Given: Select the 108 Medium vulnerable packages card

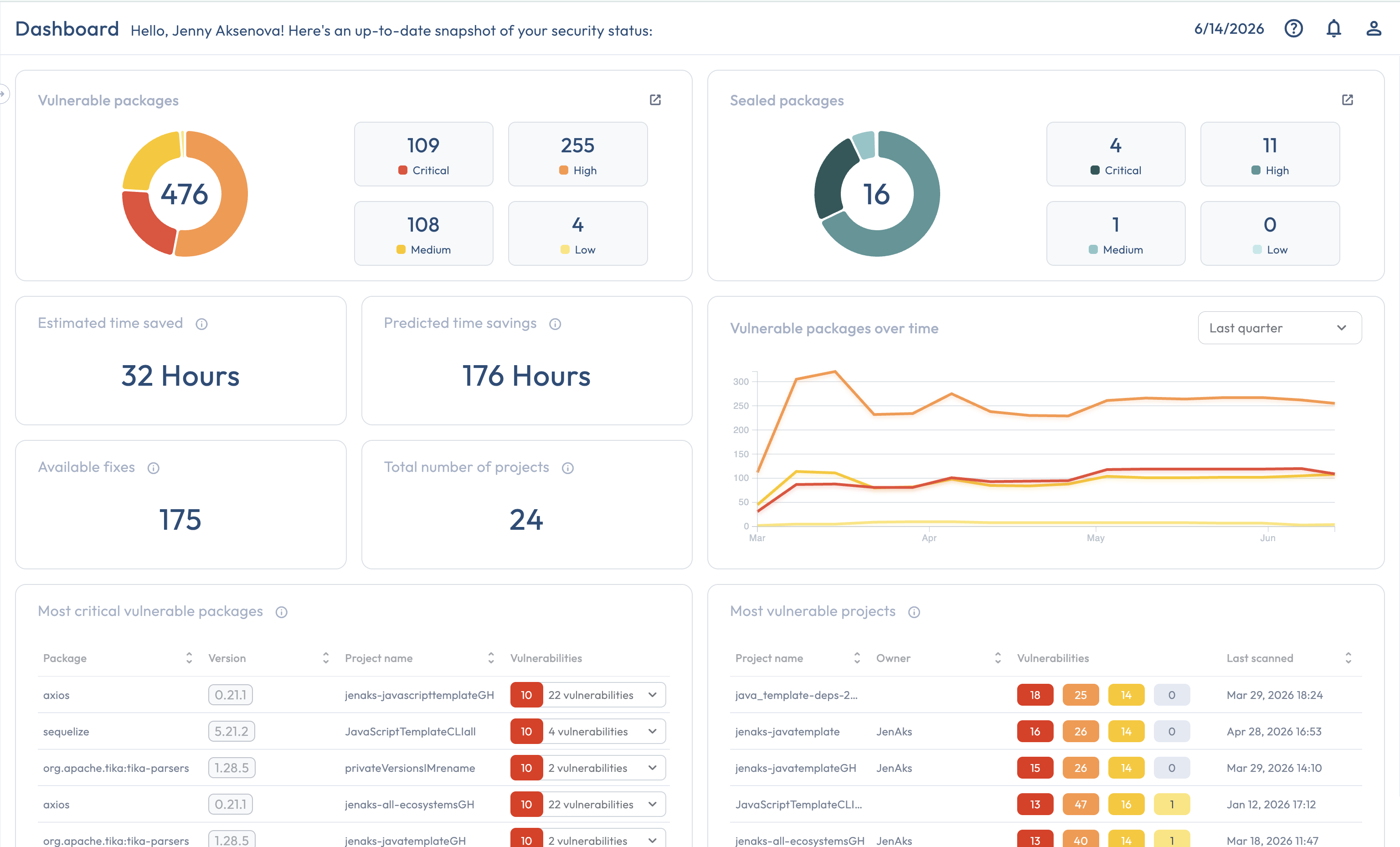Looking at the screenshot, I should click(x=423, y=233).
